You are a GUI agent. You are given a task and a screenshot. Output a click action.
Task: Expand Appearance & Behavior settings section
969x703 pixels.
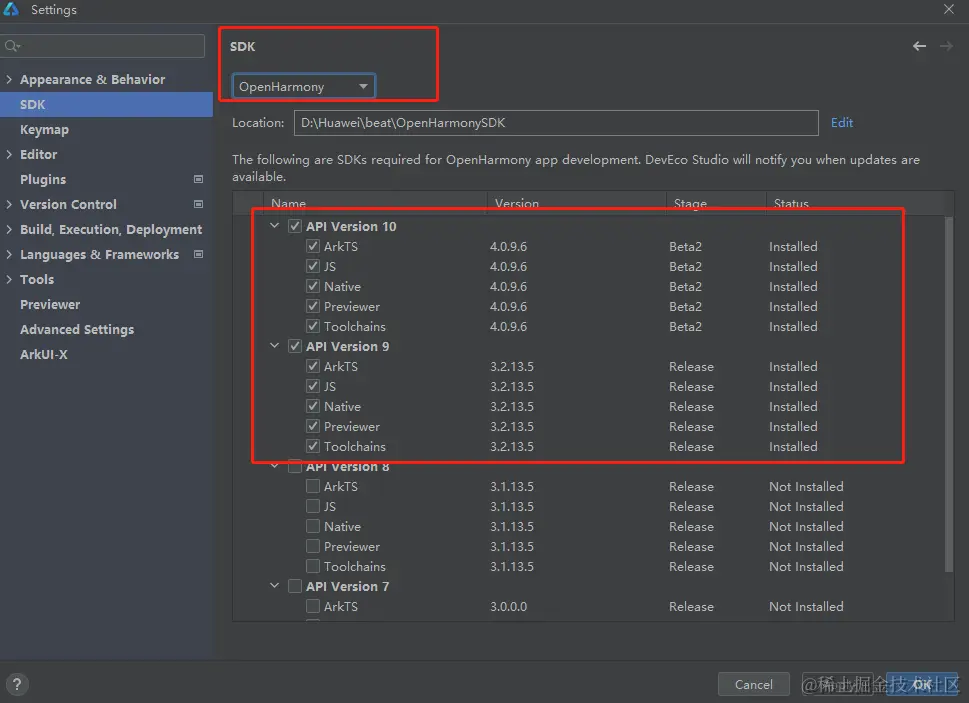[x=9, y=80]
